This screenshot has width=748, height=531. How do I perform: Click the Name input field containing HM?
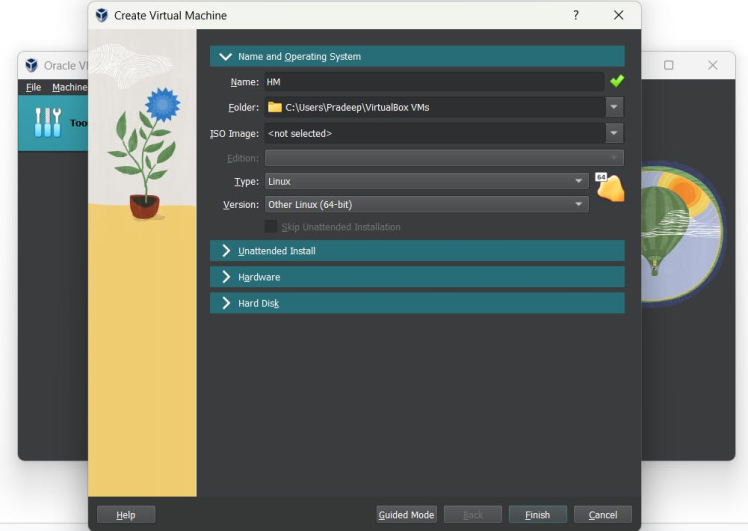(435, 82)
